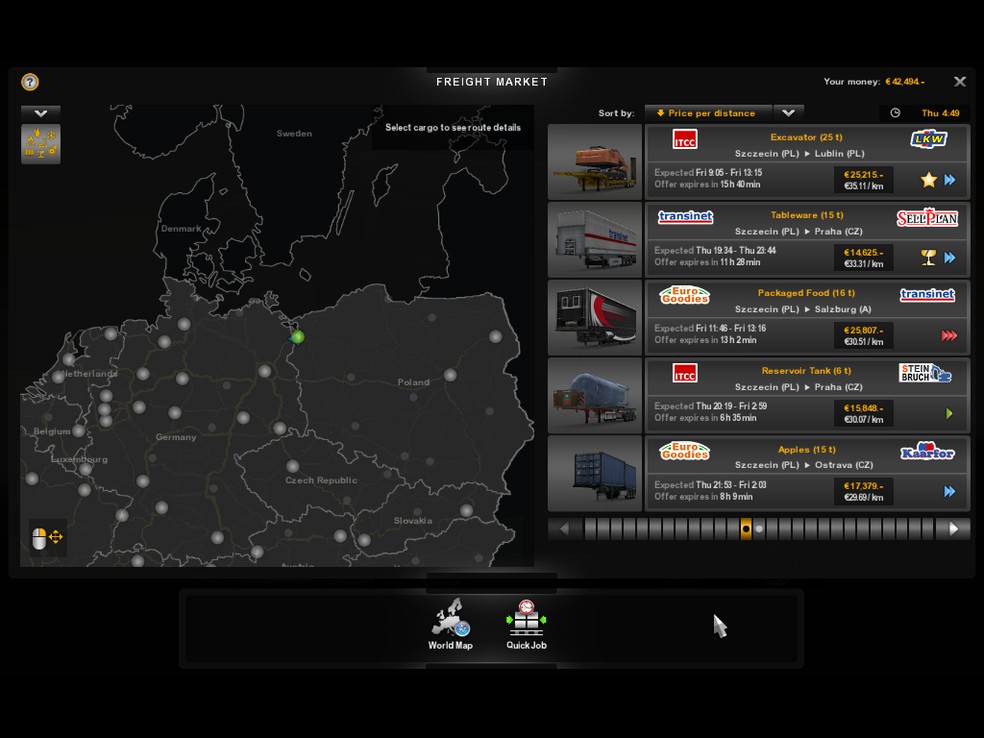Click blue double arrow on Apples job
The image size is (984, 738).
coord(949,492)
